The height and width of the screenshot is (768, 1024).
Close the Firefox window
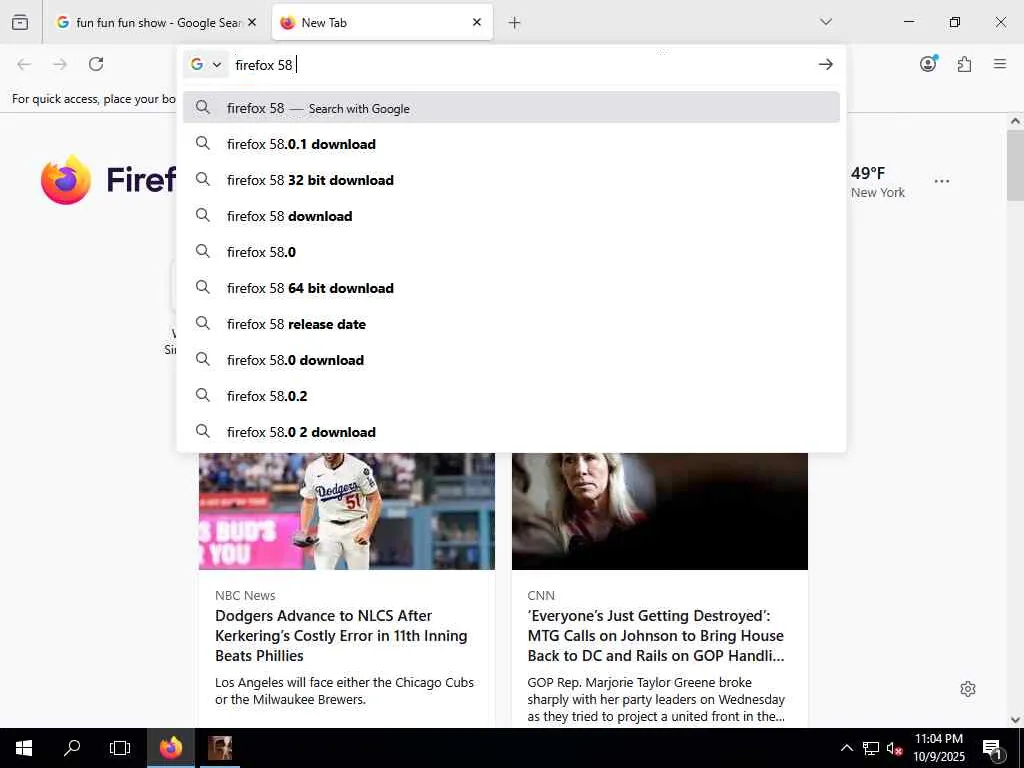coord(1000,22)
